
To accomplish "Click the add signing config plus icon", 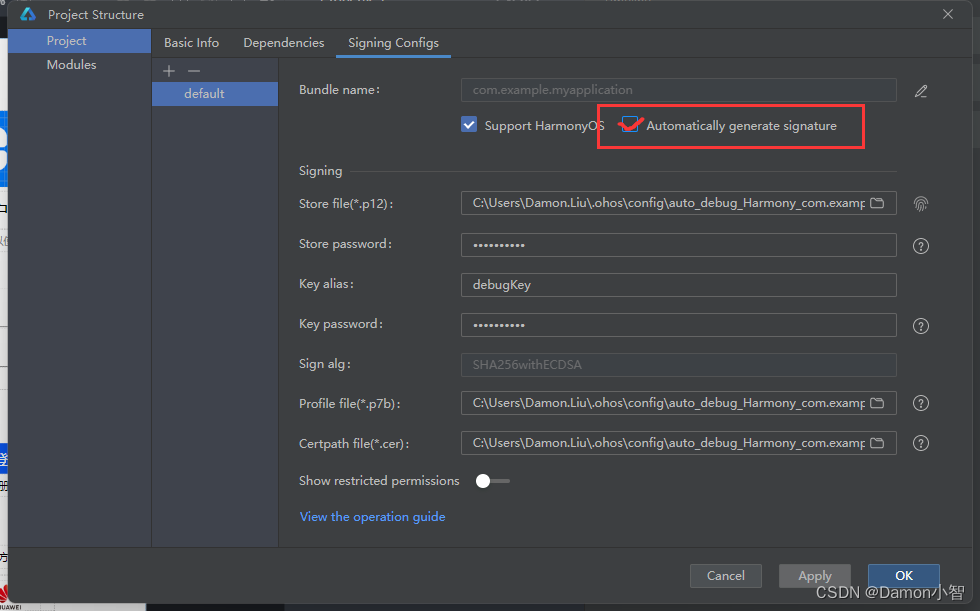I will 169,71.
